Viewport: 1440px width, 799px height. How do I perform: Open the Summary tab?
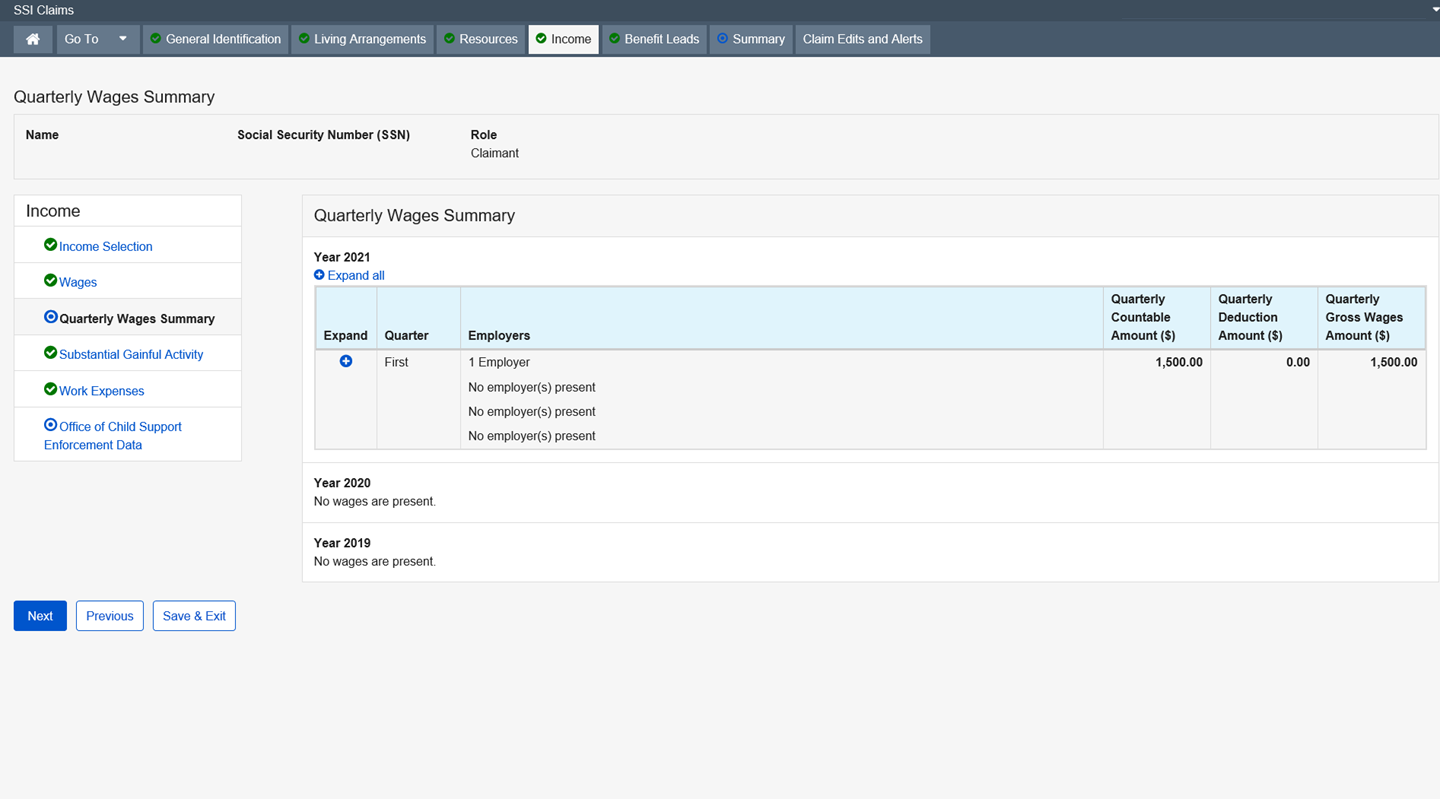point(750,39)
